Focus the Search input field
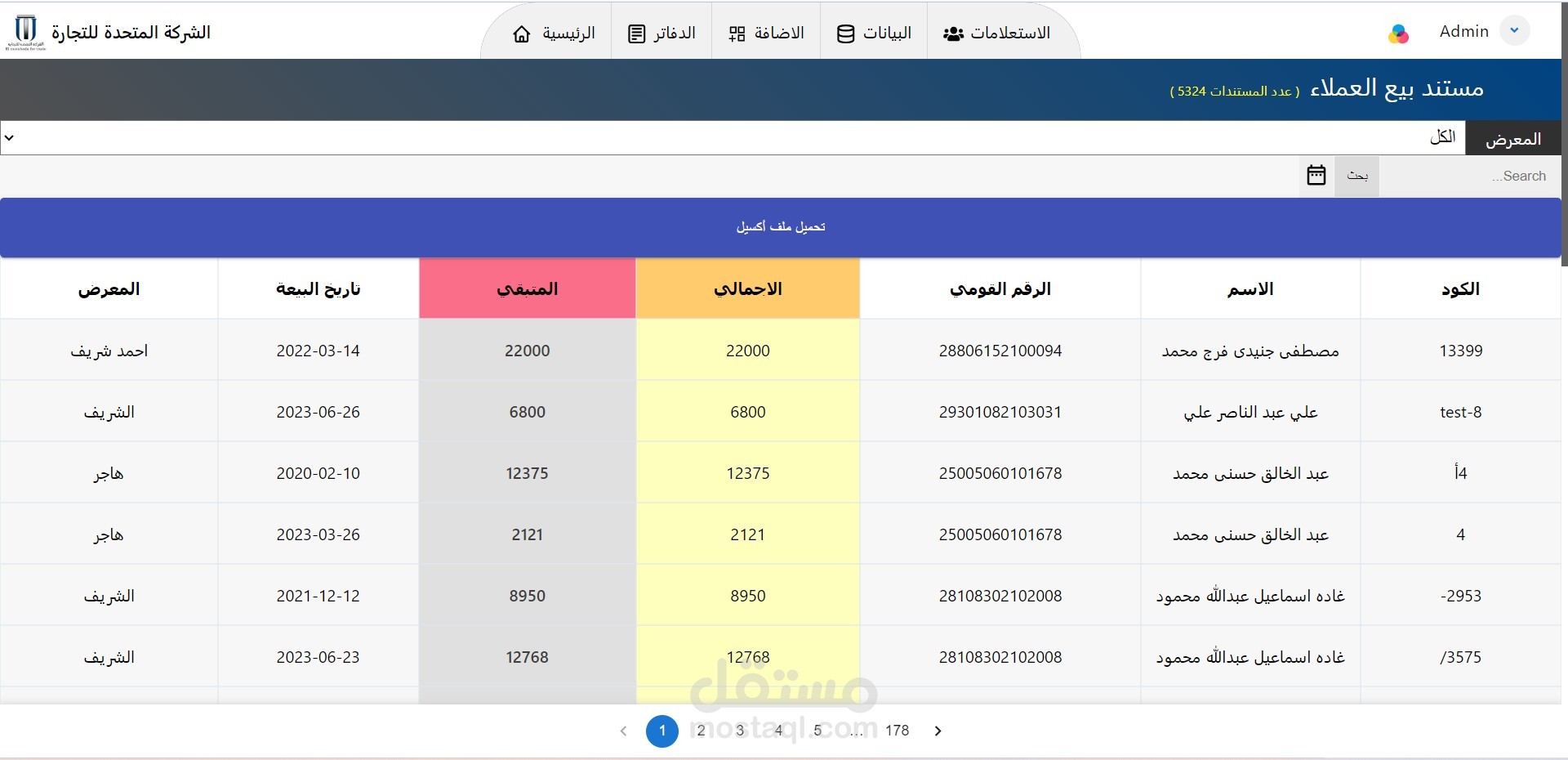This screenshot has width=1568, height=760. 1470,176
